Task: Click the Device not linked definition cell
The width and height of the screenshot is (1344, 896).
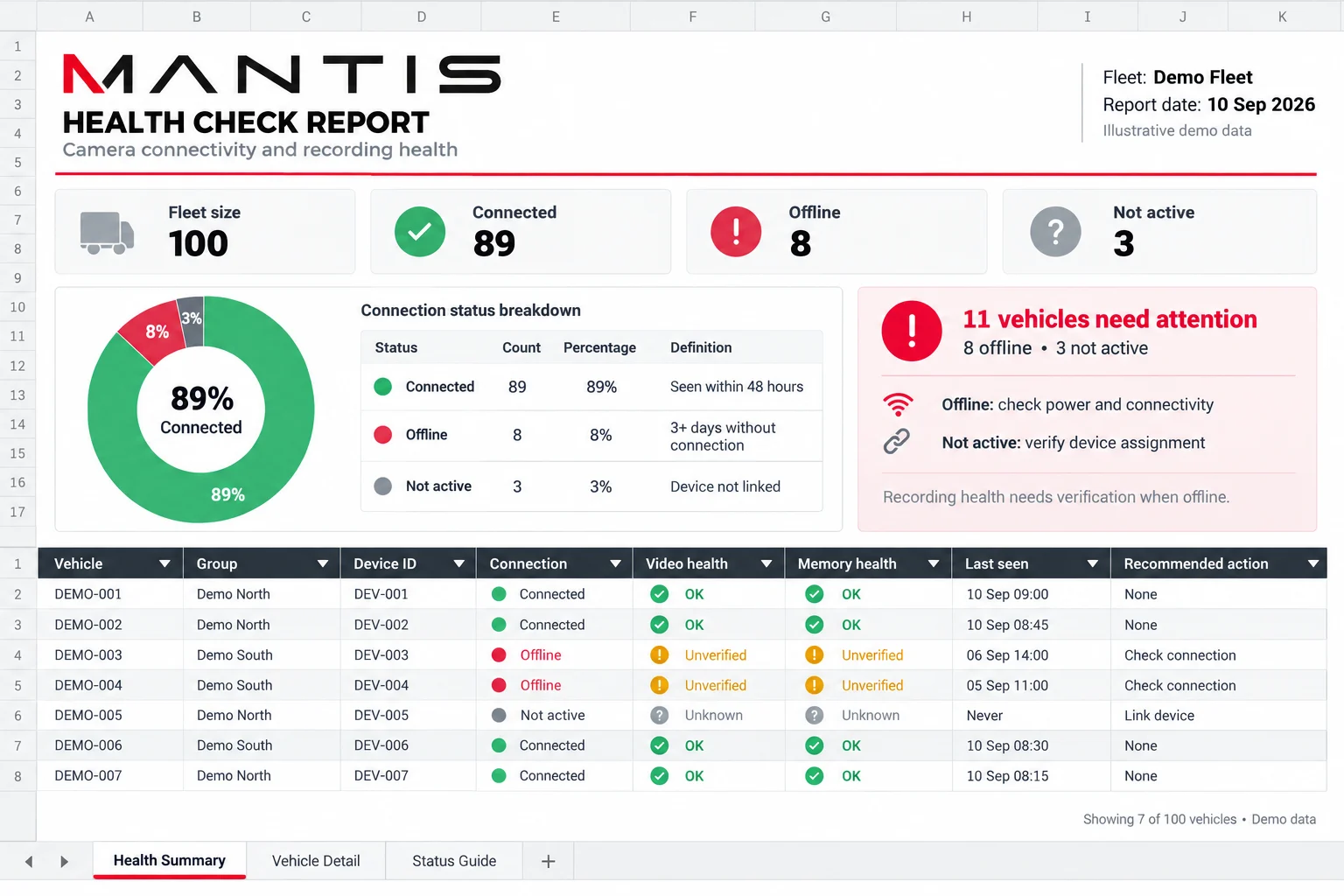Action: click(725, 486)
